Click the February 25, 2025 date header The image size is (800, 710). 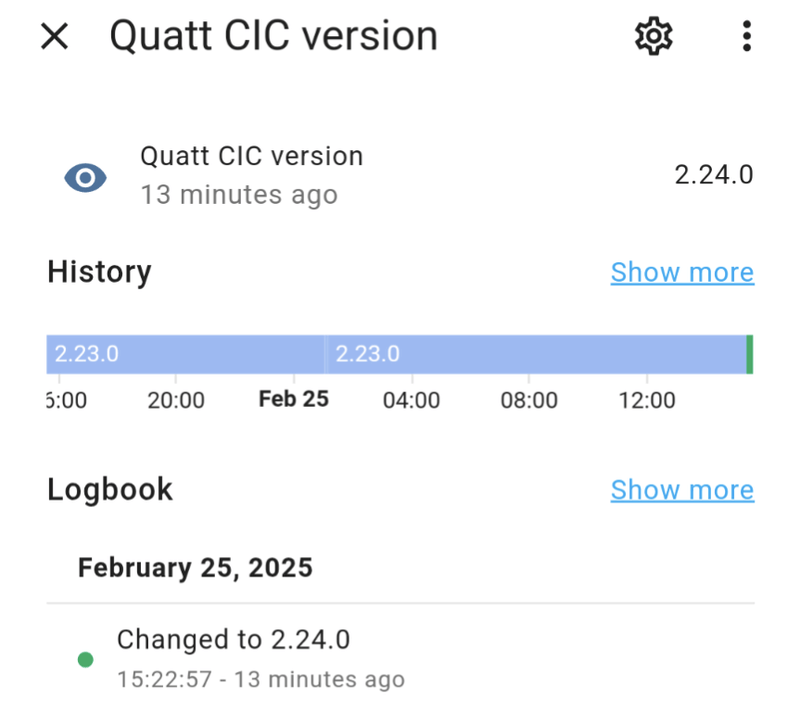[195, 568]
